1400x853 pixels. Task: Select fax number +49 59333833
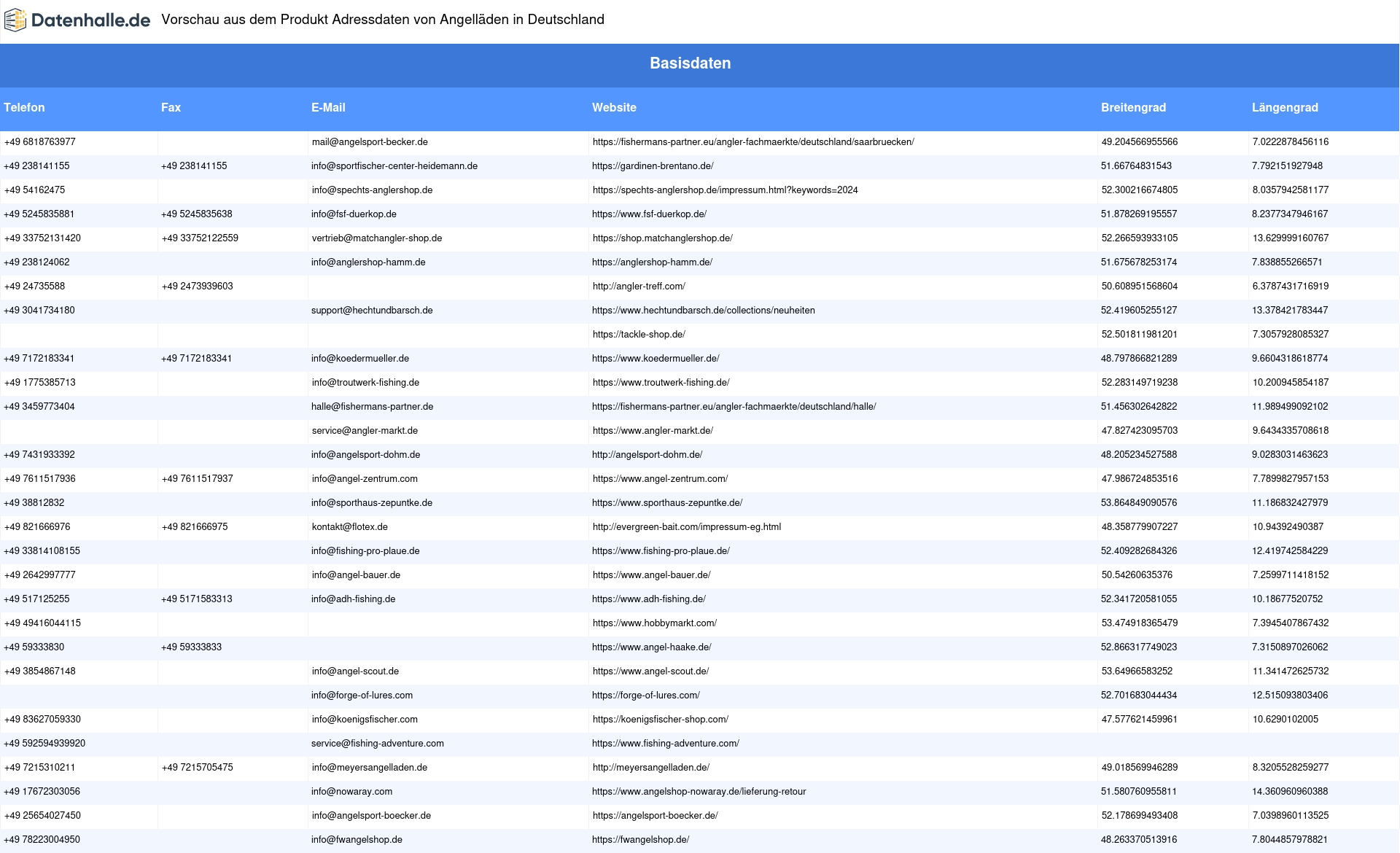(191, 647)
